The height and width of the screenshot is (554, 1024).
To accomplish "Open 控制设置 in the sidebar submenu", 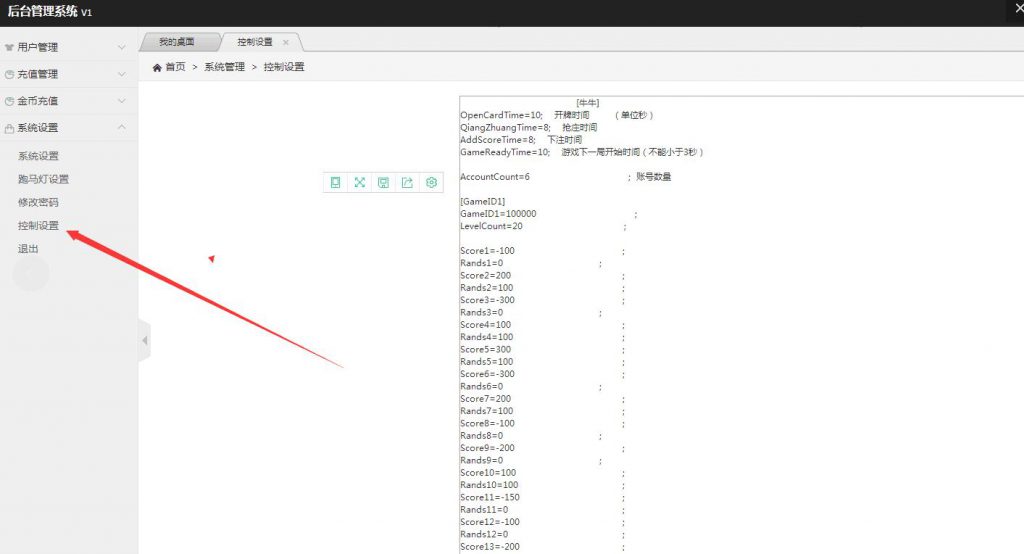I will (x=38, y=225).
